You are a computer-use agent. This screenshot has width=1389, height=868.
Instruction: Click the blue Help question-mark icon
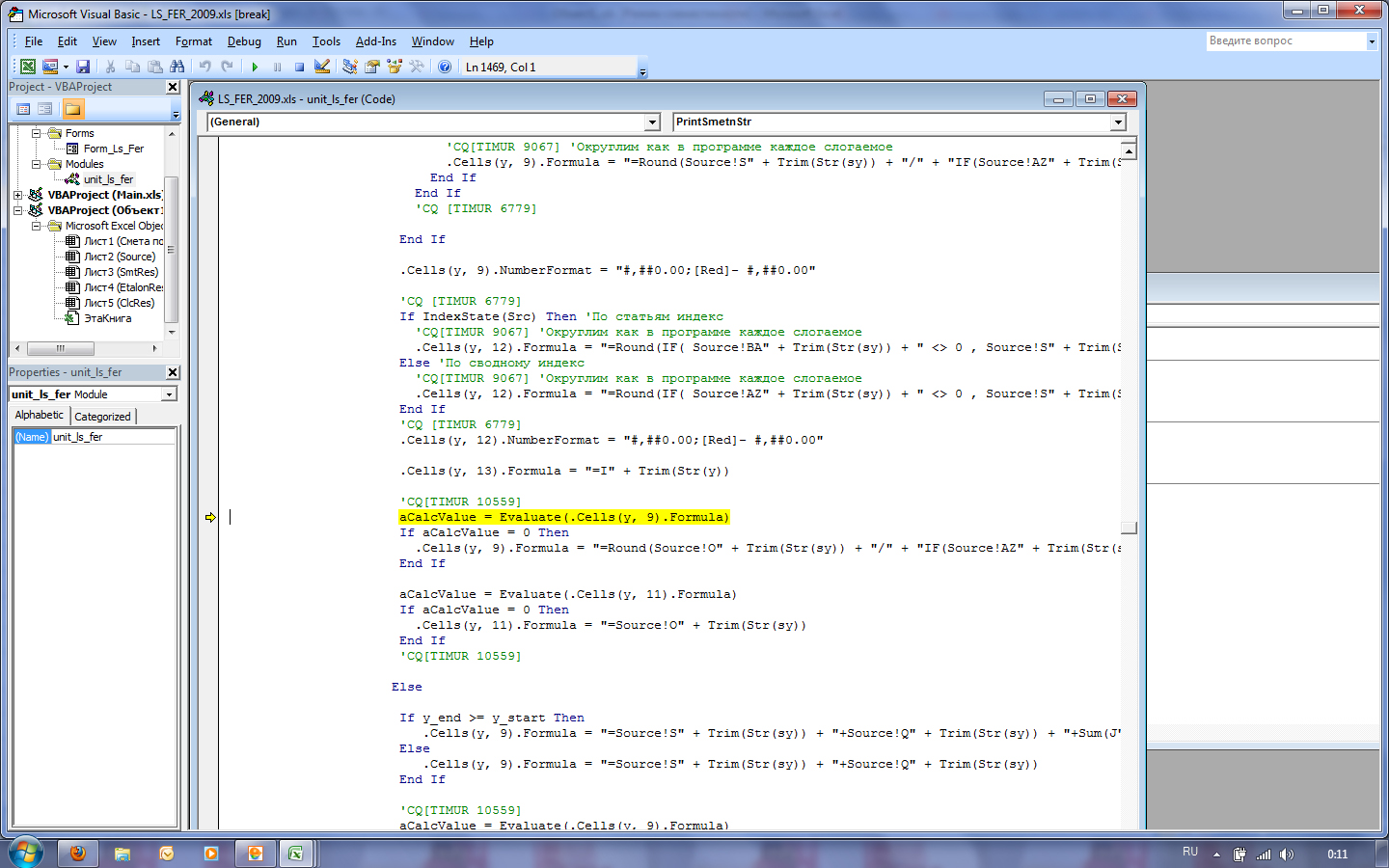click(x=444, y=67)
